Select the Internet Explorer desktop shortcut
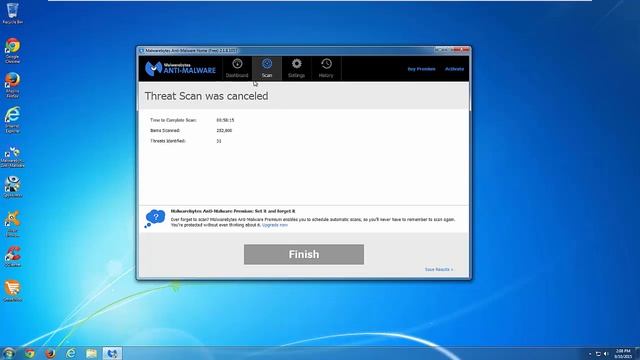This screenshot has height=360, width=640. pos(13,120)
